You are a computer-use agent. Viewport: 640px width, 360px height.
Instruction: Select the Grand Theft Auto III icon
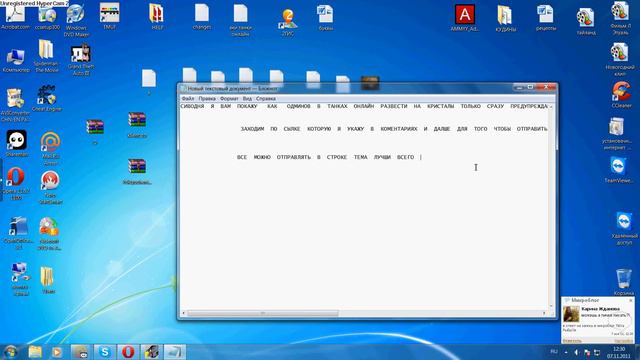point(81,59)
